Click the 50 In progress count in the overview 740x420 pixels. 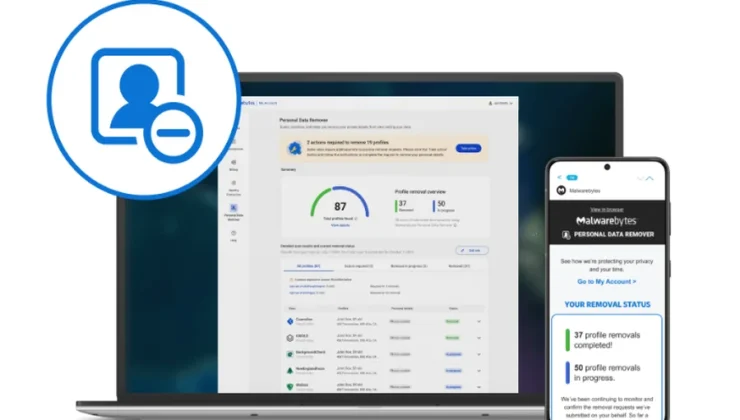(444, 206)
